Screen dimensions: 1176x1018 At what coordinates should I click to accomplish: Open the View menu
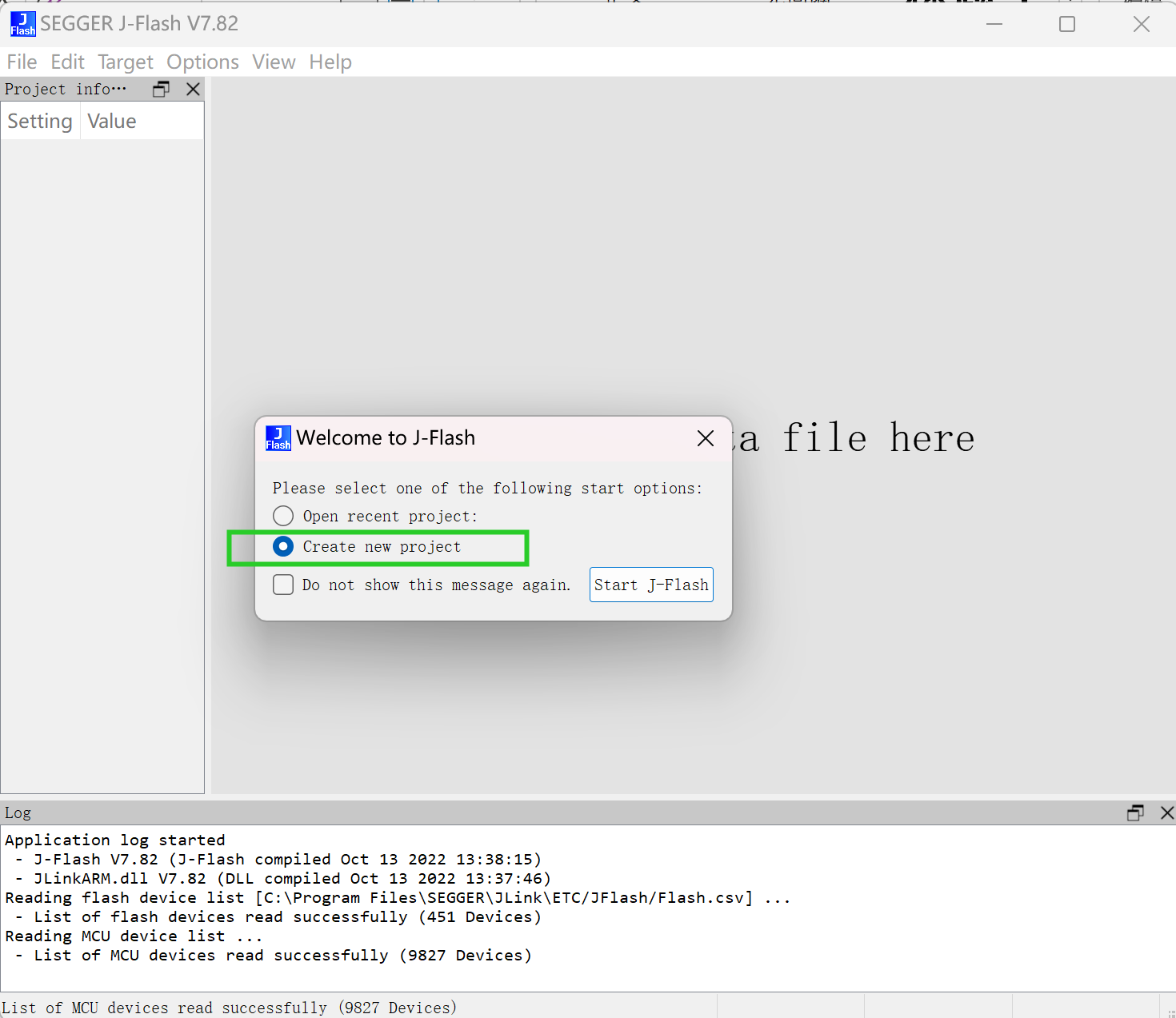pyautogui.click(x=274, y=62)
